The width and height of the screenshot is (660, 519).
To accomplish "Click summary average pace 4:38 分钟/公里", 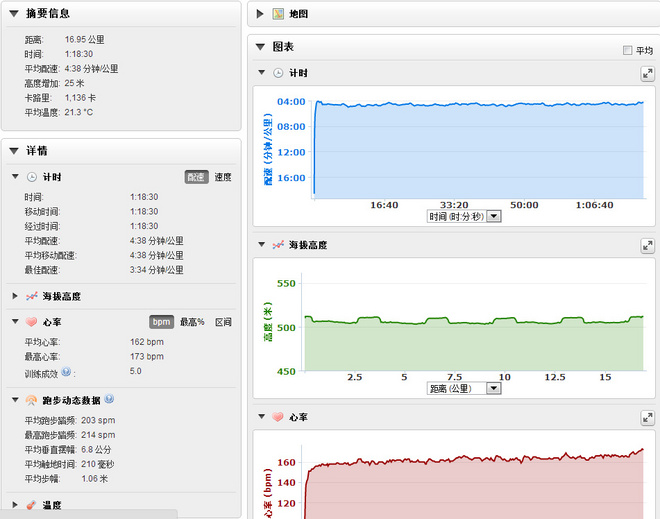I will tap(91, 69).
